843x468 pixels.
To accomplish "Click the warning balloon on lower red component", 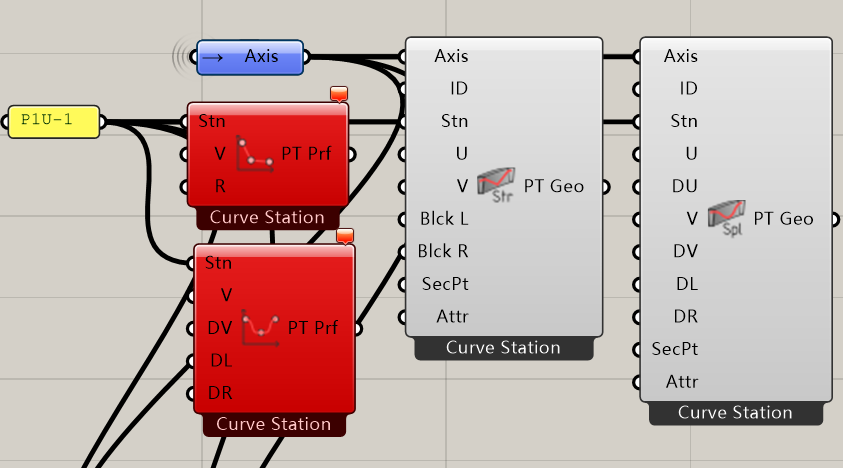I will coord(345,236).
